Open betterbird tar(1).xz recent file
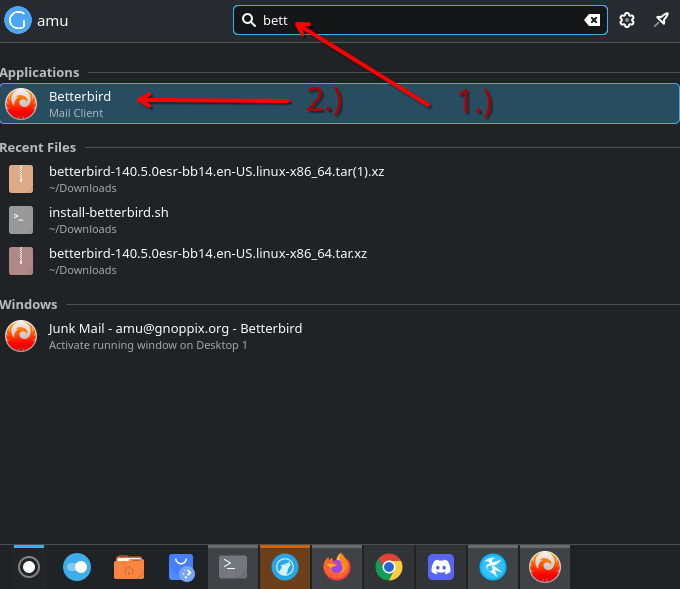680x589 pixels. [216, 178]
